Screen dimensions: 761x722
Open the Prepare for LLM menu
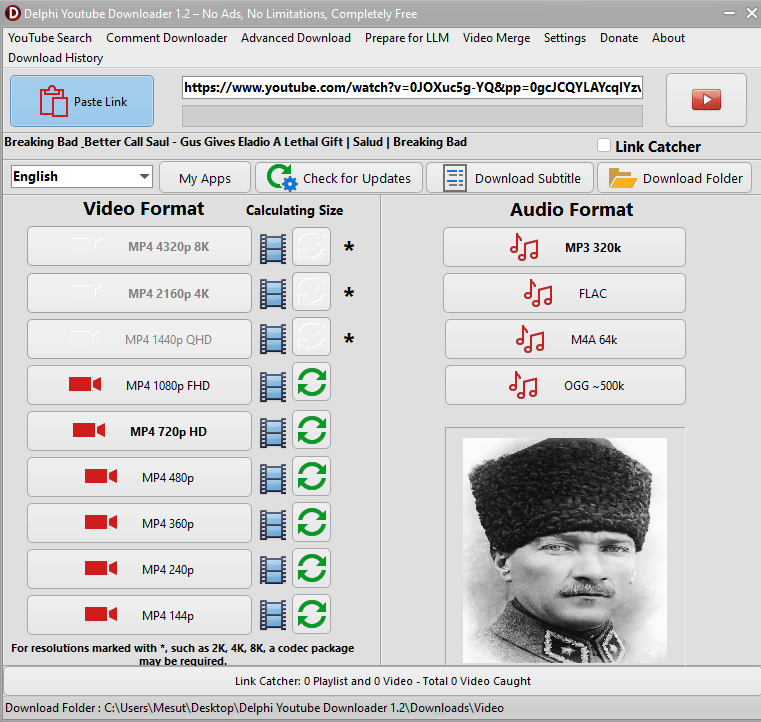click(407, 38)
